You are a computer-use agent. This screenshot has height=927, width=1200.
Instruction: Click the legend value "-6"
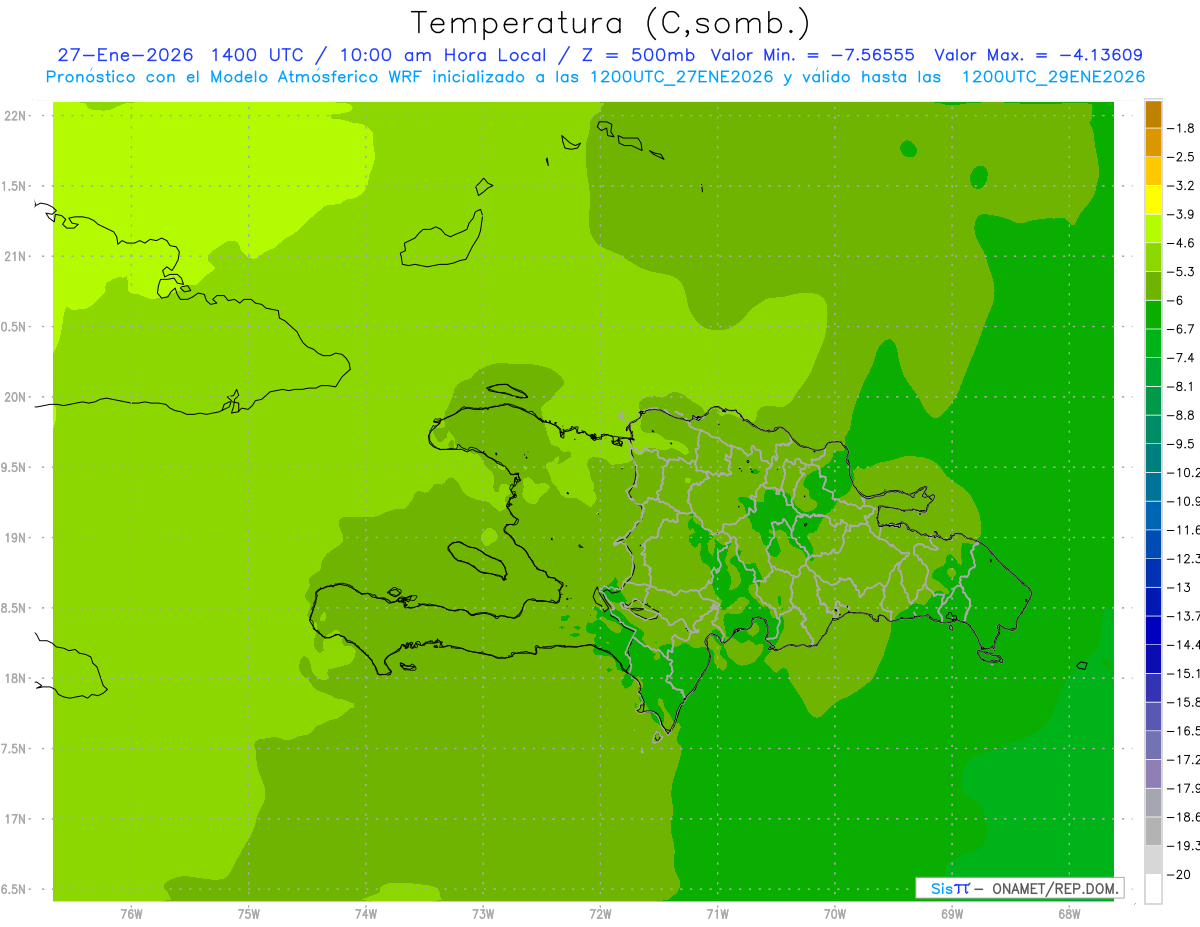click(1177, 300)
